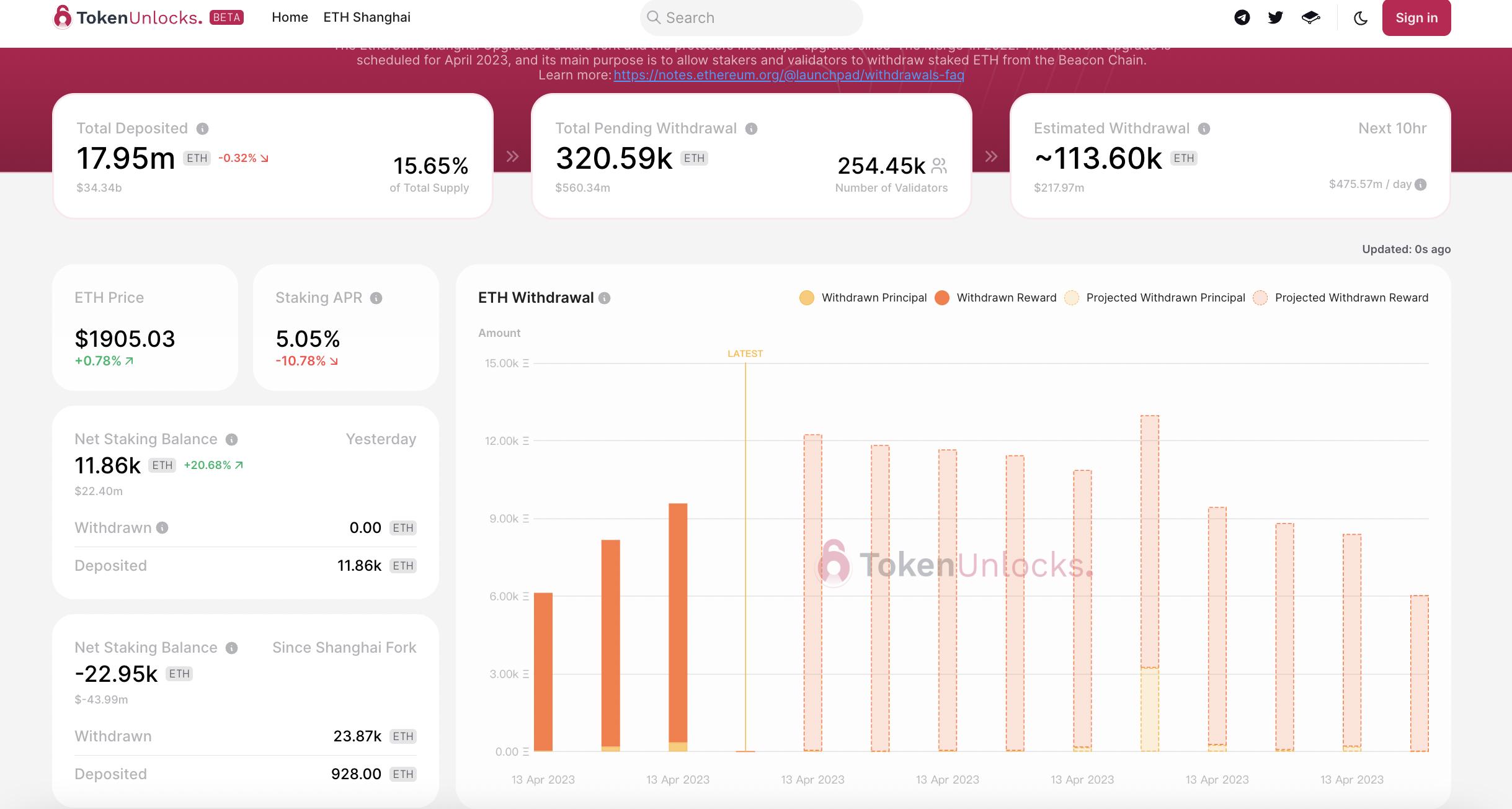Open the withdrawals-faq link in the banner
Image resolution: width=1512 pixels, height=809 pixels.
[788, 74]
